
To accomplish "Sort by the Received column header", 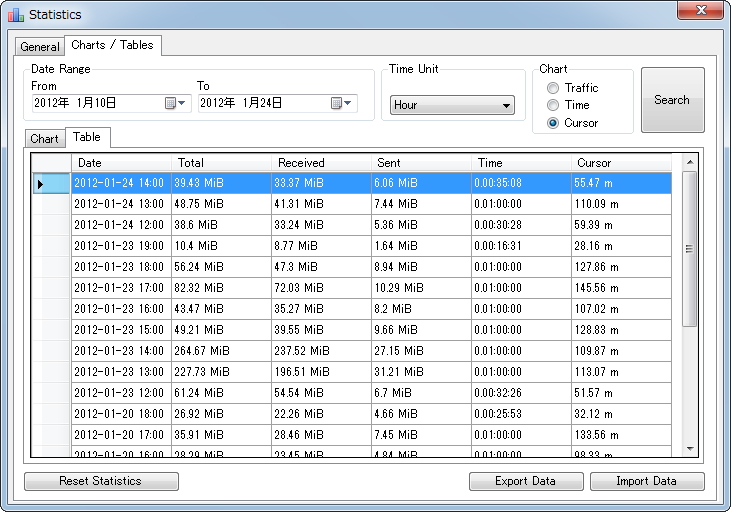I will coord(321,163).
